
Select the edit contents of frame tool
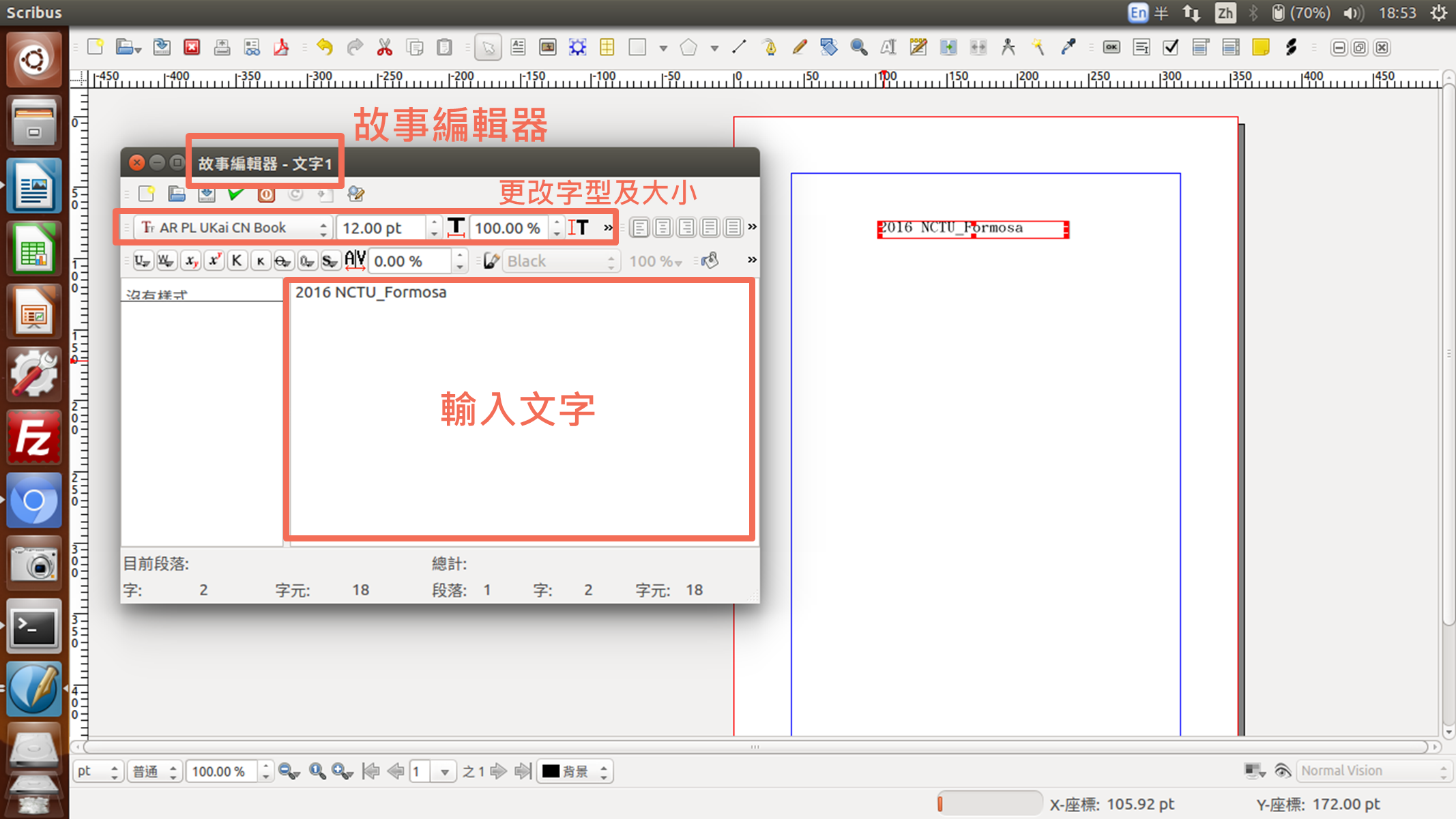coord(888,47)
